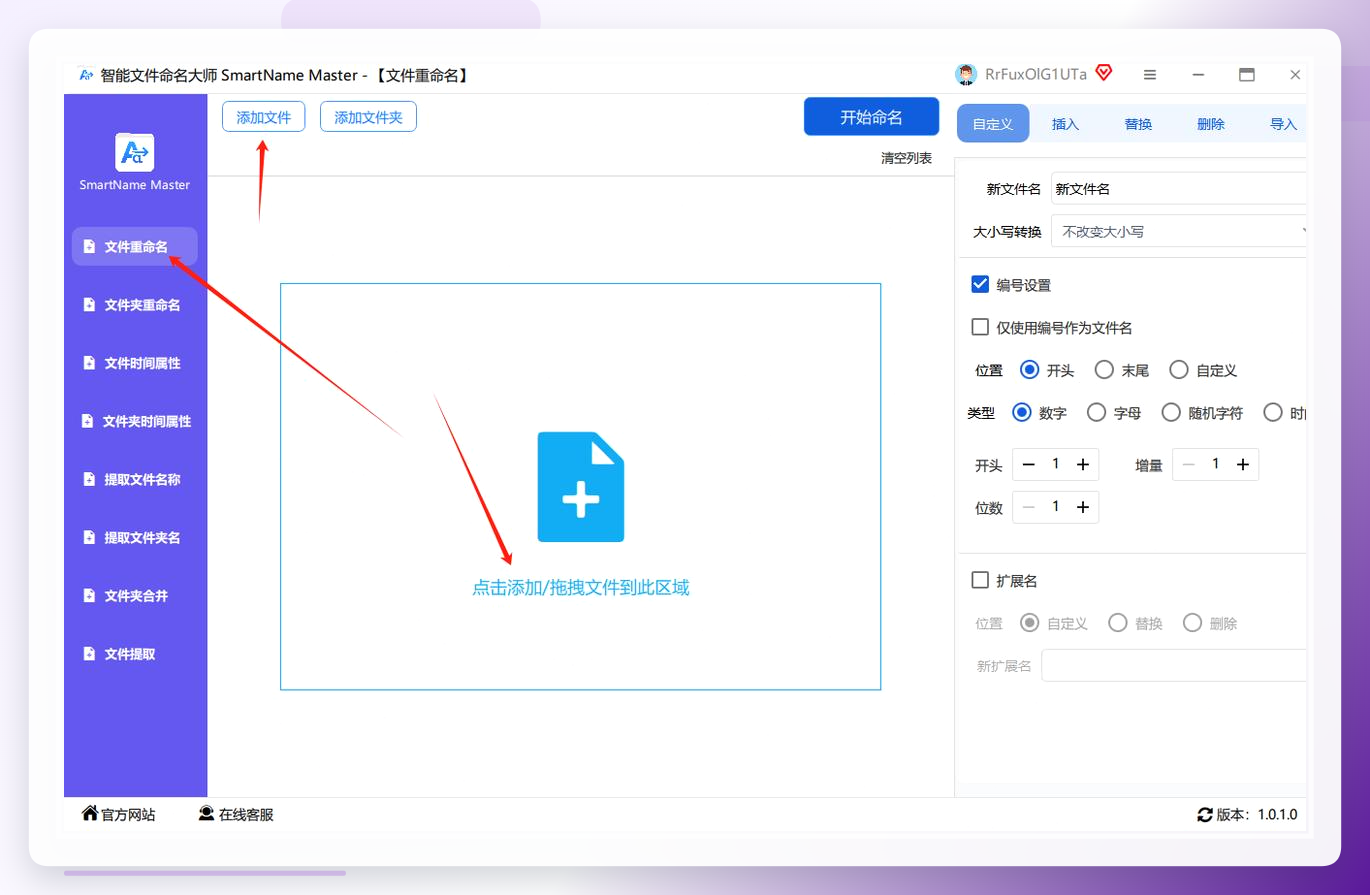This screenshot has height=895, width=1370.
Task: Open 提取文件名称 in sidebar
Action: (135, 479)
